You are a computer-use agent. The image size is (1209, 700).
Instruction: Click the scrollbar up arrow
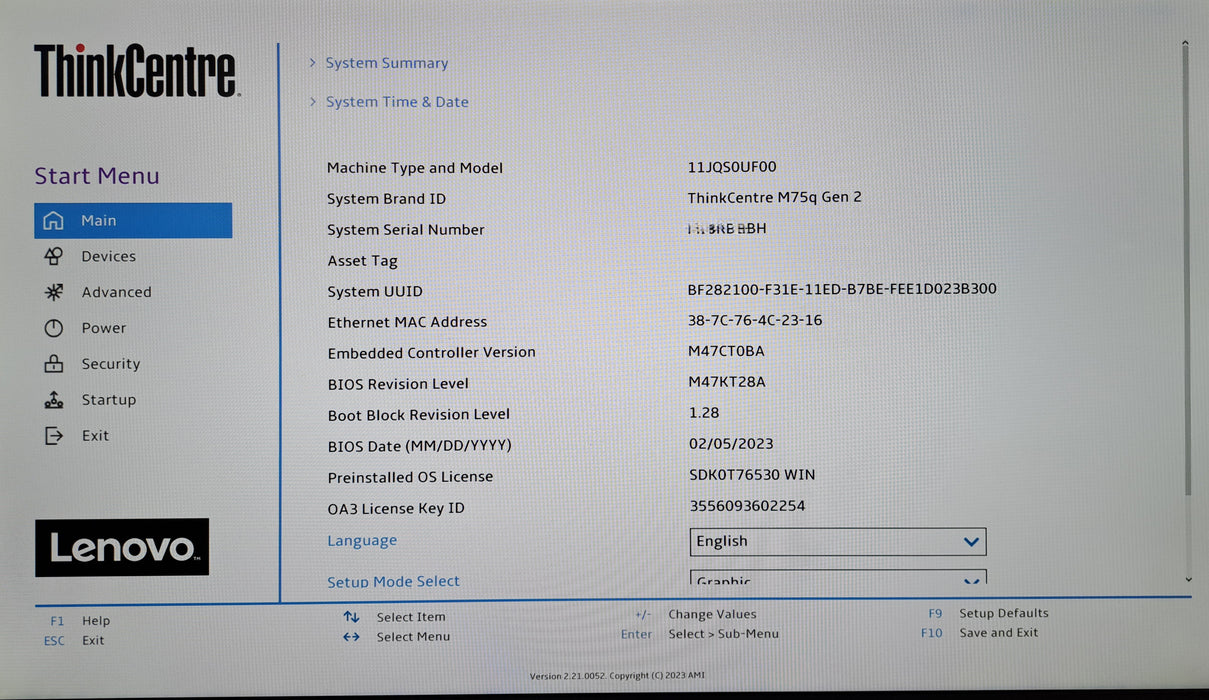pyautogui.click(x=1187, y=43)
